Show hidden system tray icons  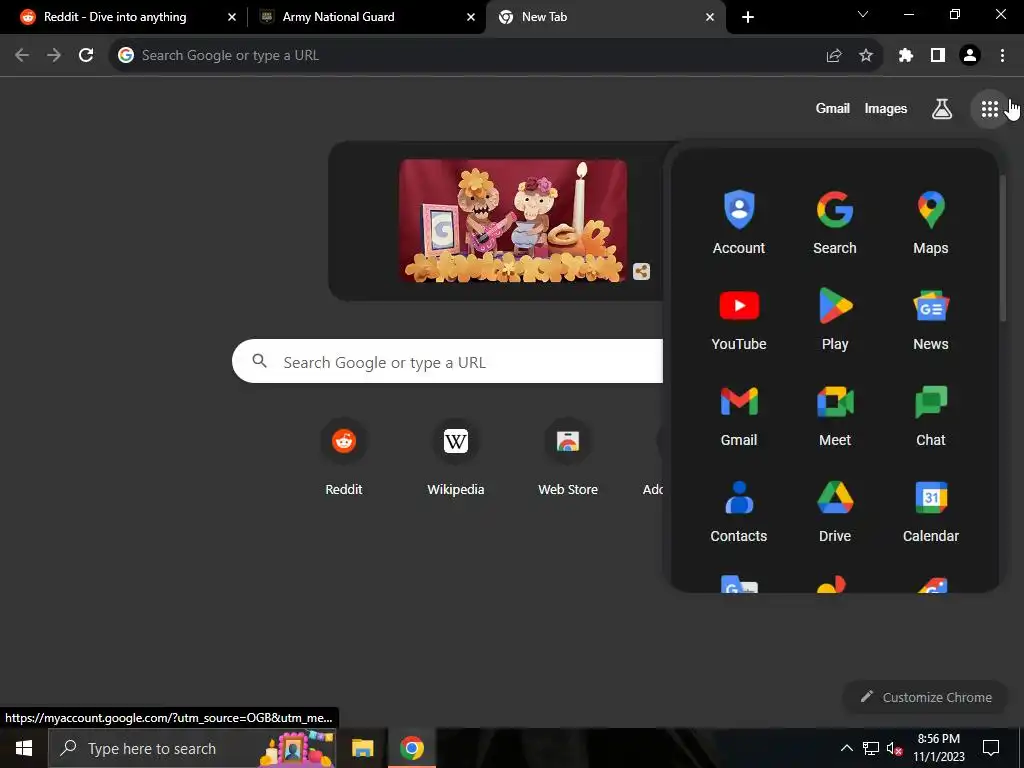846,748
